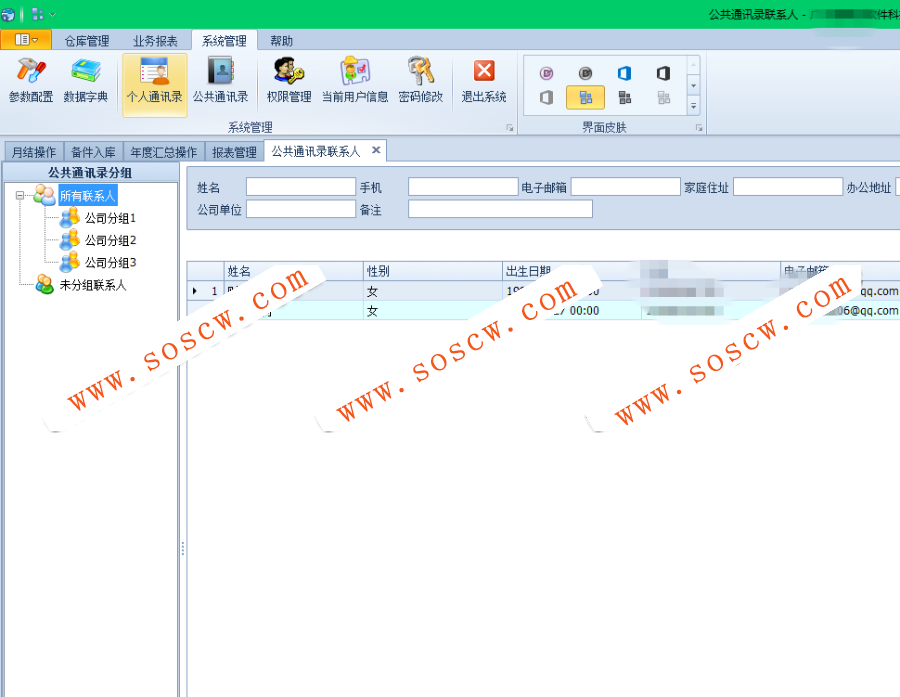This screenshot has width=900, height=697.
Task: Apply the black Office skin
Action: coord(664,73)
